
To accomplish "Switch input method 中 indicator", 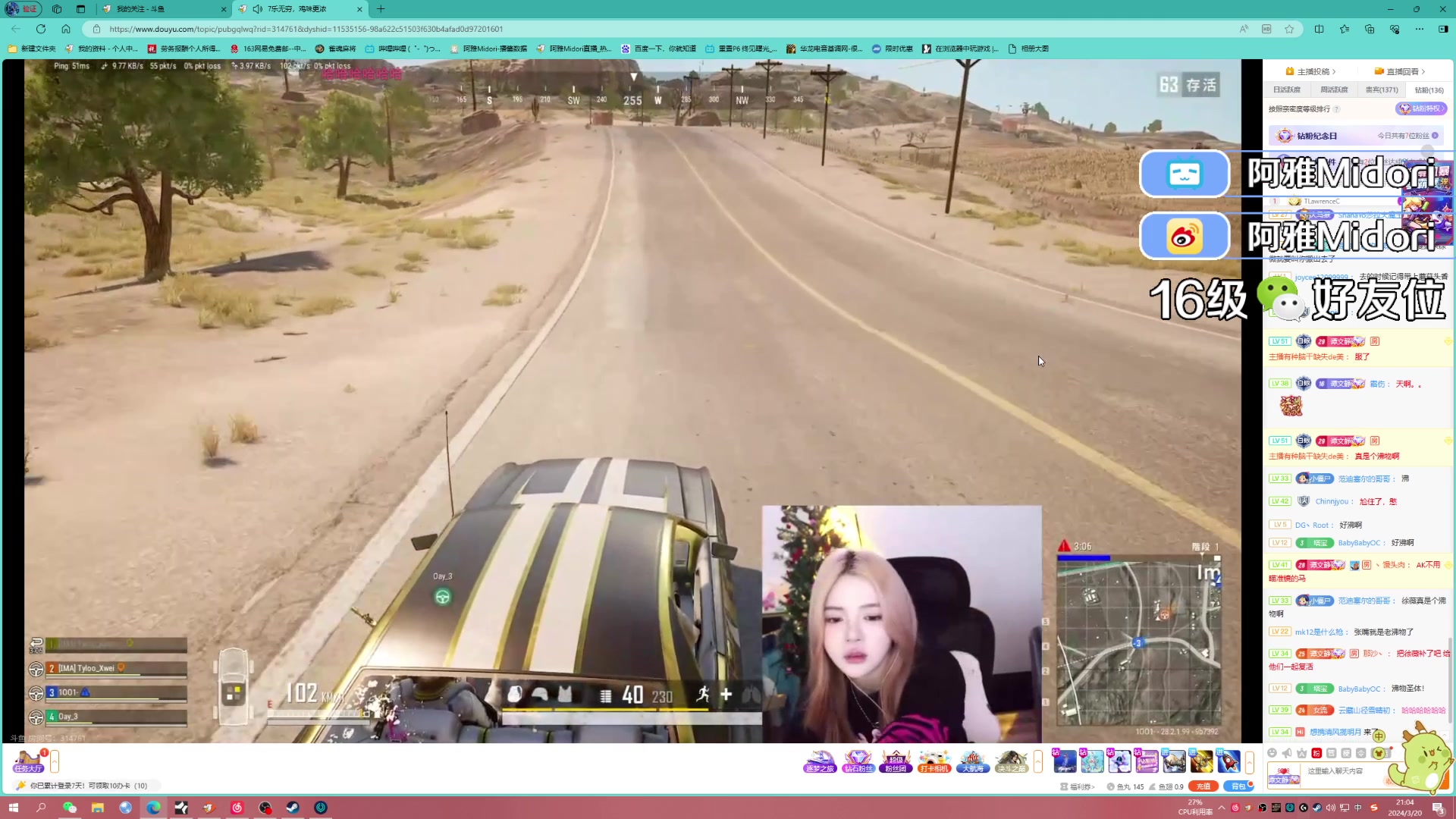I will (1358, 808).
